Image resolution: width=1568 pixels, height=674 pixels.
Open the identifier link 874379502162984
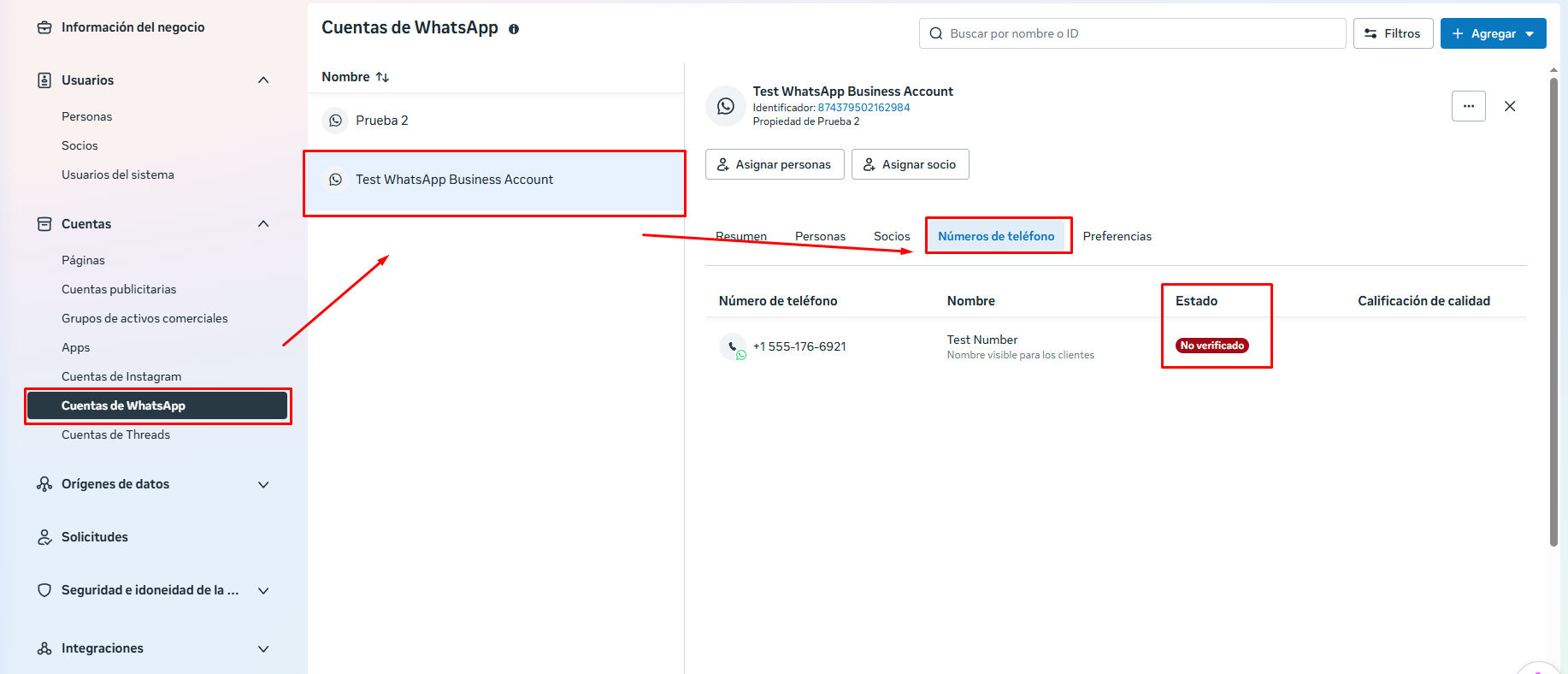click(864, 108)
